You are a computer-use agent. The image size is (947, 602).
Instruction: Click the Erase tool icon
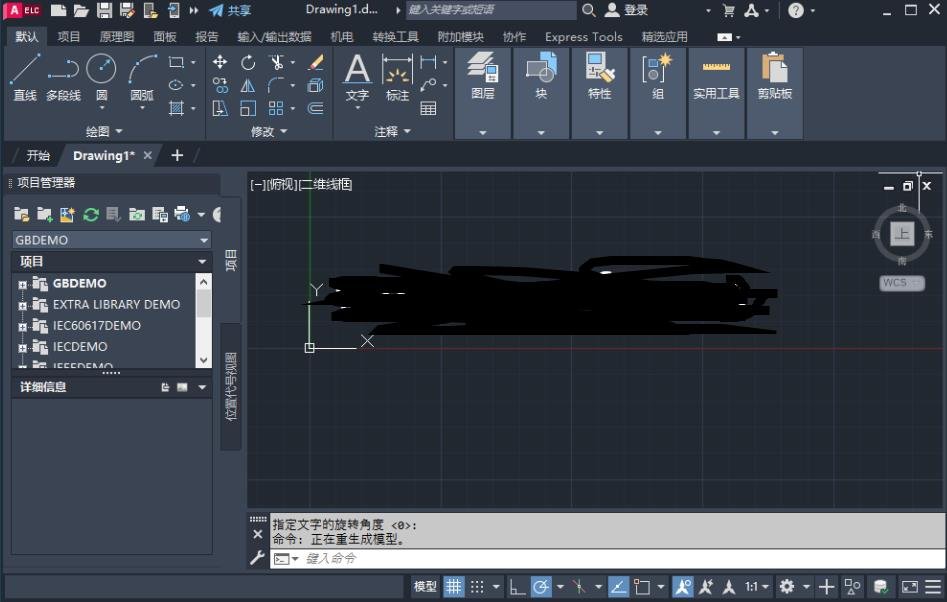tap(316, 62)
